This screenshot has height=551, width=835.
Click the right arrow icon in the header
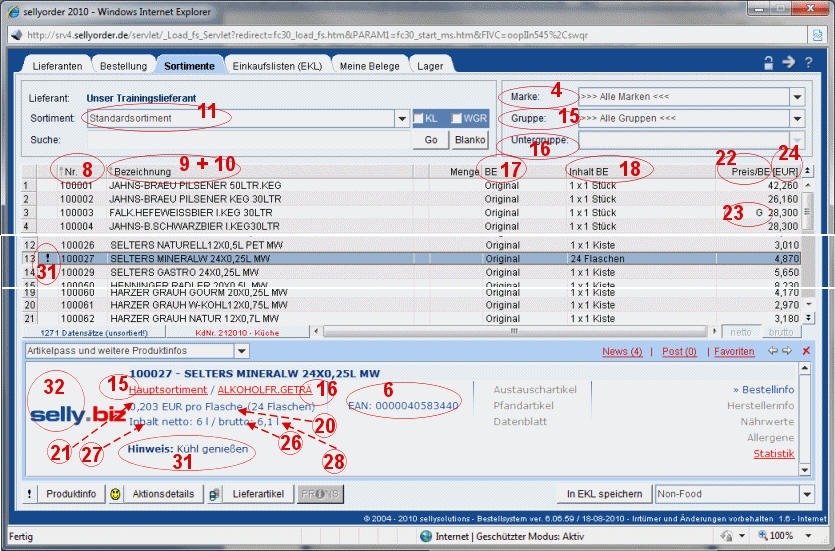tap(788, 63)
